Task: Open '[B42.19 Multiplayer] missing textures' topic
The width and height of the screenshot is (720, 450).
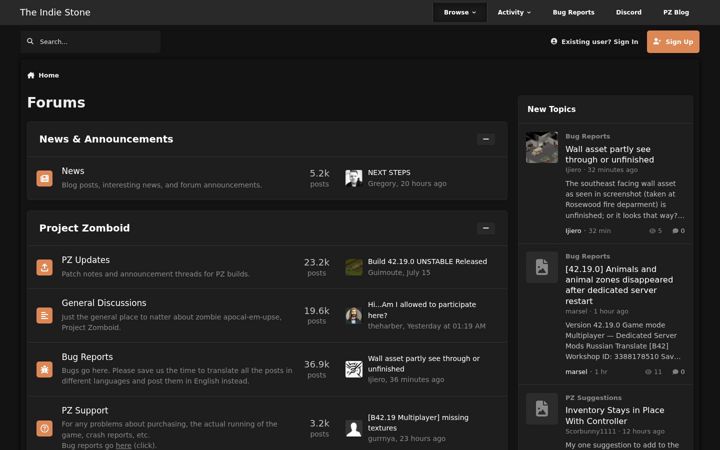Action: tap(418, 423)
